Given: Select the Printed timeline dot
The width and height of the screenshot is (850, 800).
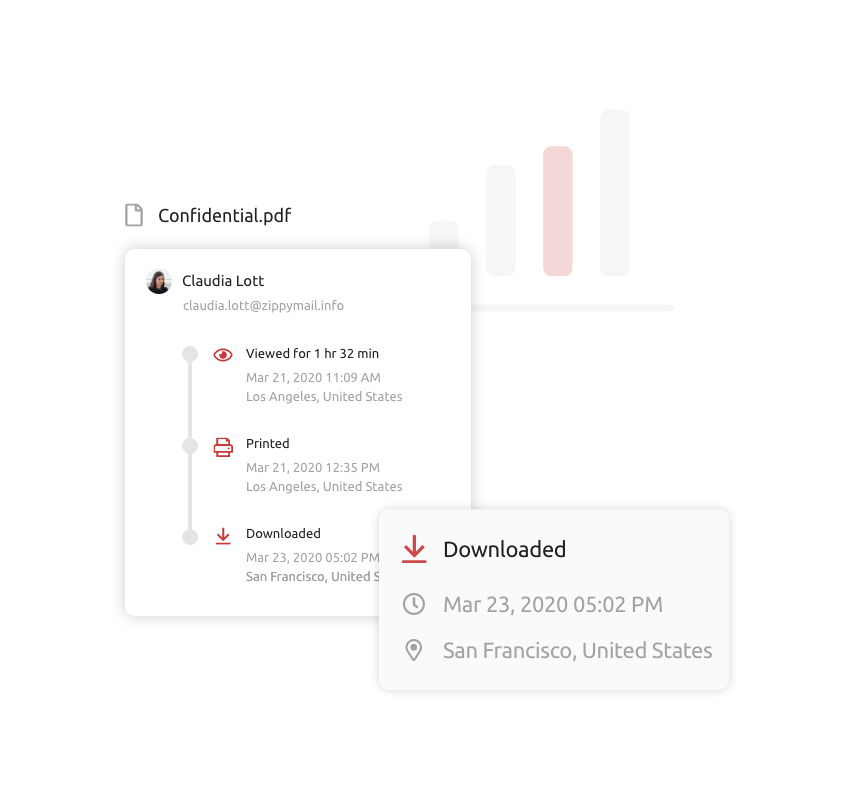Looking at the screenshot, I should 190,446.
